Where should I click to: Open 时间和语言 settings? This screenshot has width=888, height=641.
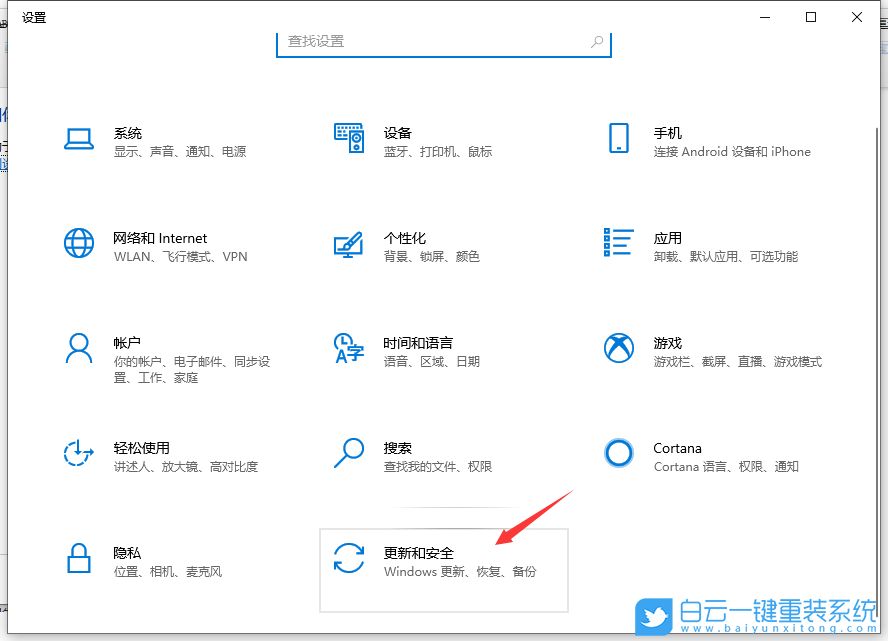coord(398,350)
